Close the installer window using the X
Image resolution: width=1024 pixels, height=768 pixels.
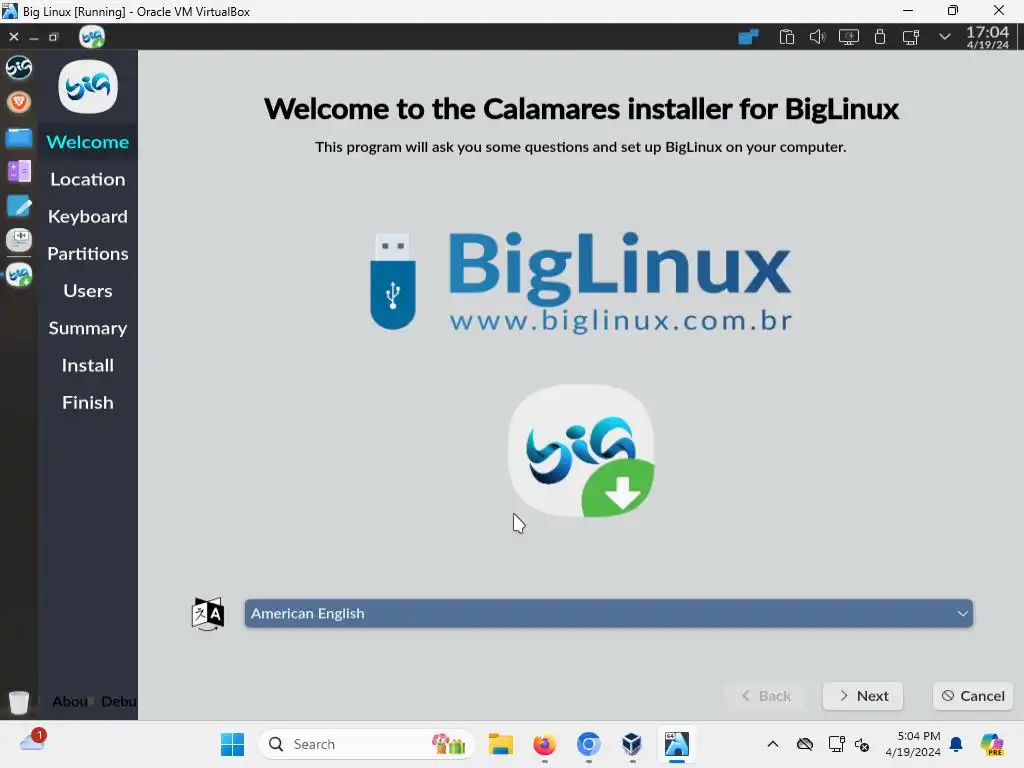pos(14,37)
